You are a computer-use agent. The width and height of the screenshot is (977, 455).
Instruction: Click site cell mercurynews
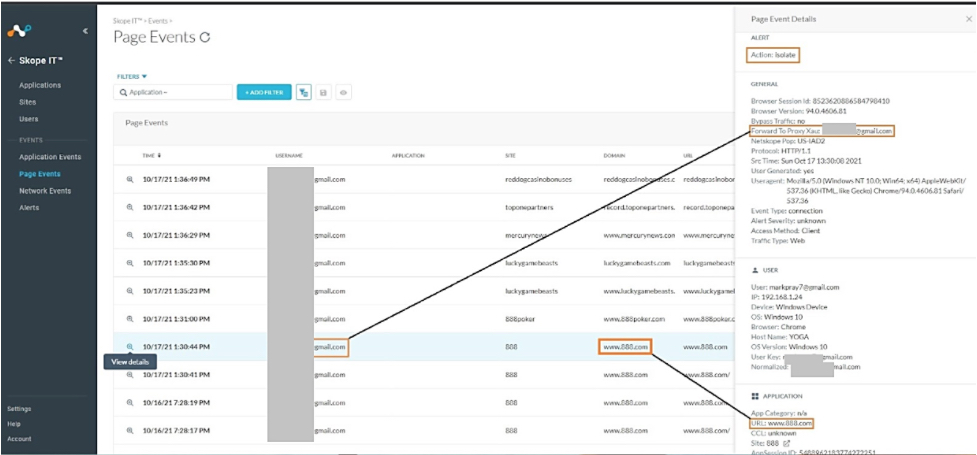click(527, 235)
